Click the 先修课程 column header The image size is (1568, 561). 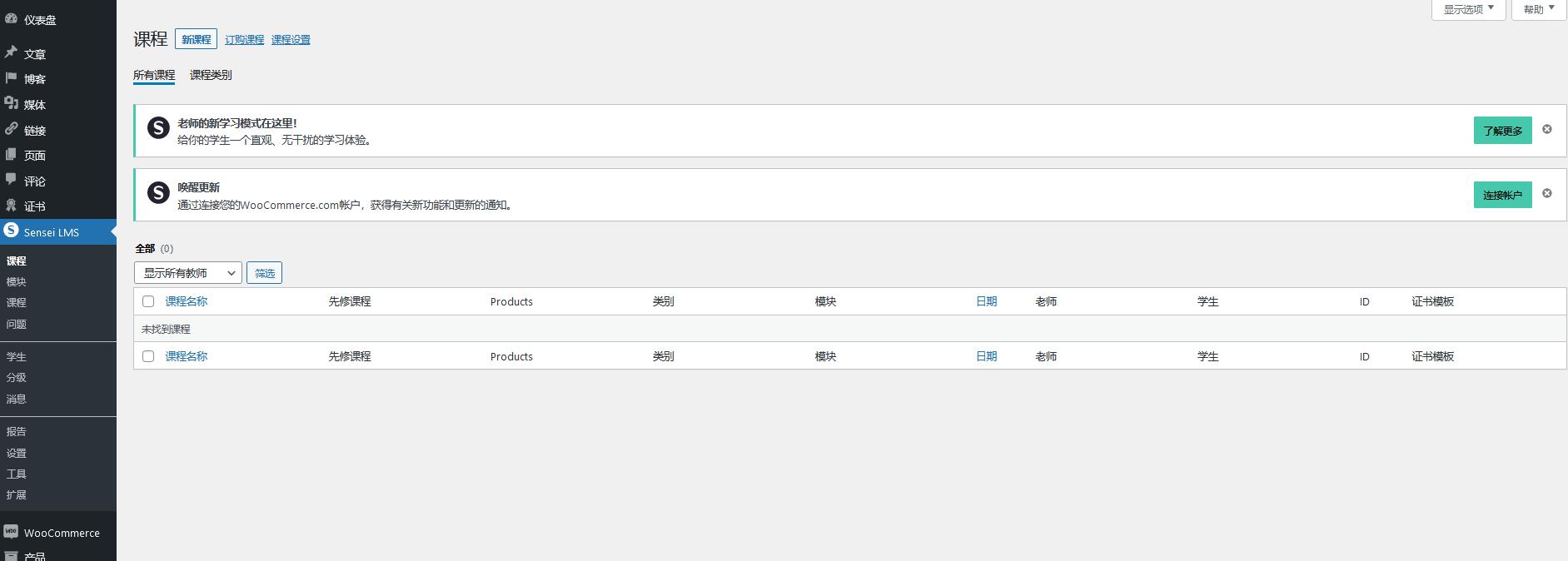(350, 301)
